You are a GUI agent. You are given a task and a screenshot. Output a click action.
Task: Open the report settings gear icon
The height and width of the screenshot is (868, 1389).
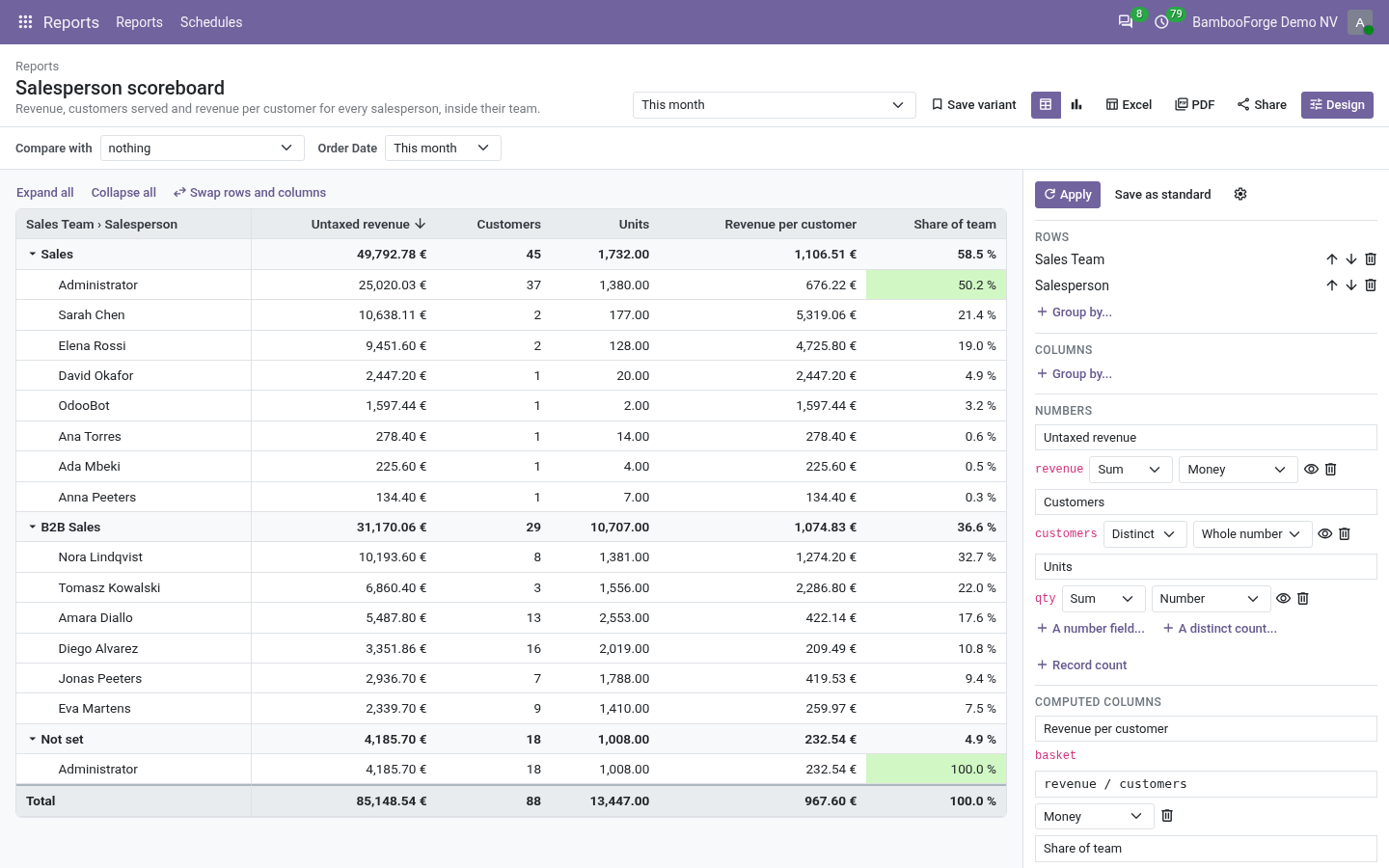point(1240,194)
